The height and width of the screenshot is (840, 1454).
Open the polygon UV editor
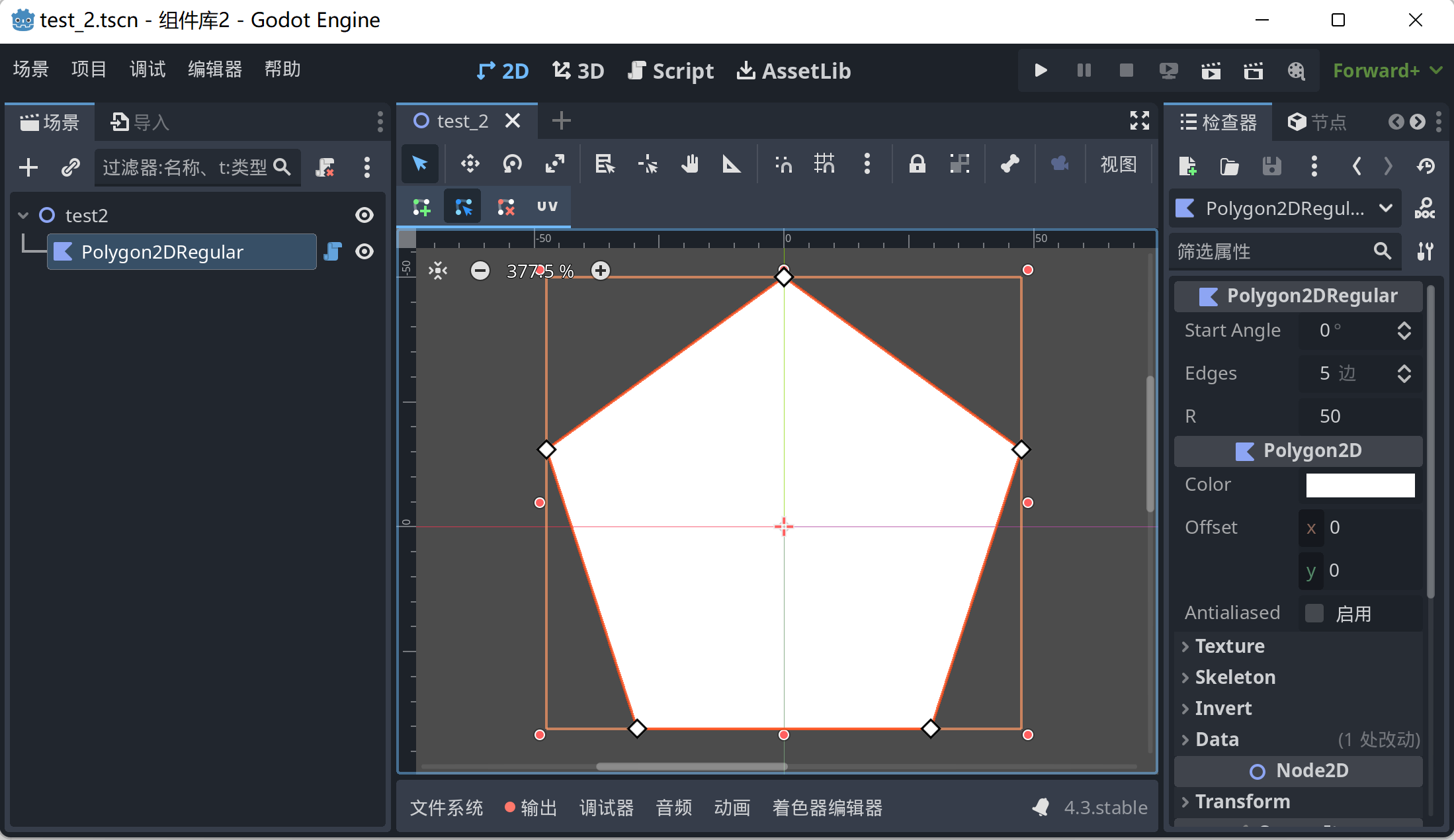pyautogui.click(x=547, y=206)
